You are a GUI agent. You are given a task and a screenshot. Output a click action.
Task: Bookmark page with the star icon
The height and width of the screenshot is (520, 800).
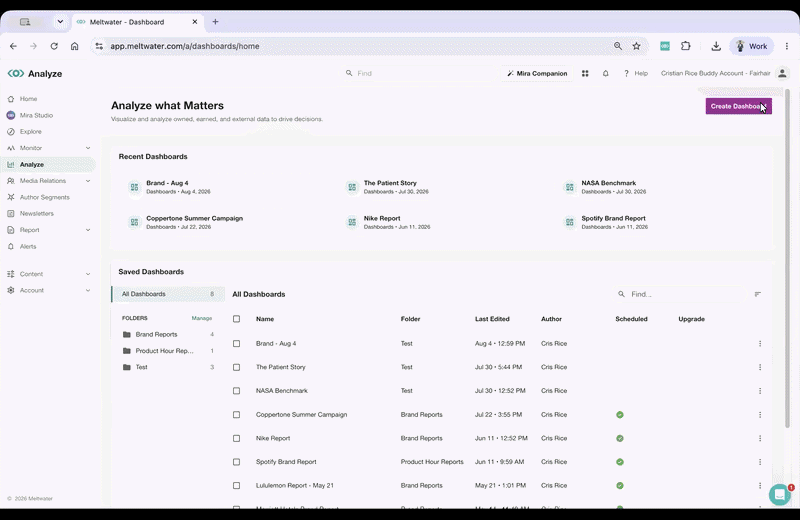636,46
